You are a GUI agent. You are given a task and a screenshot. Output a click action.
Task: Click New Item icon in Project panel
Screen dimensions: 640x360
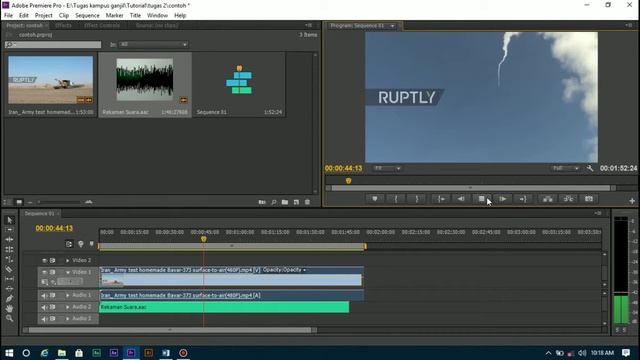[x=296, y=202]
